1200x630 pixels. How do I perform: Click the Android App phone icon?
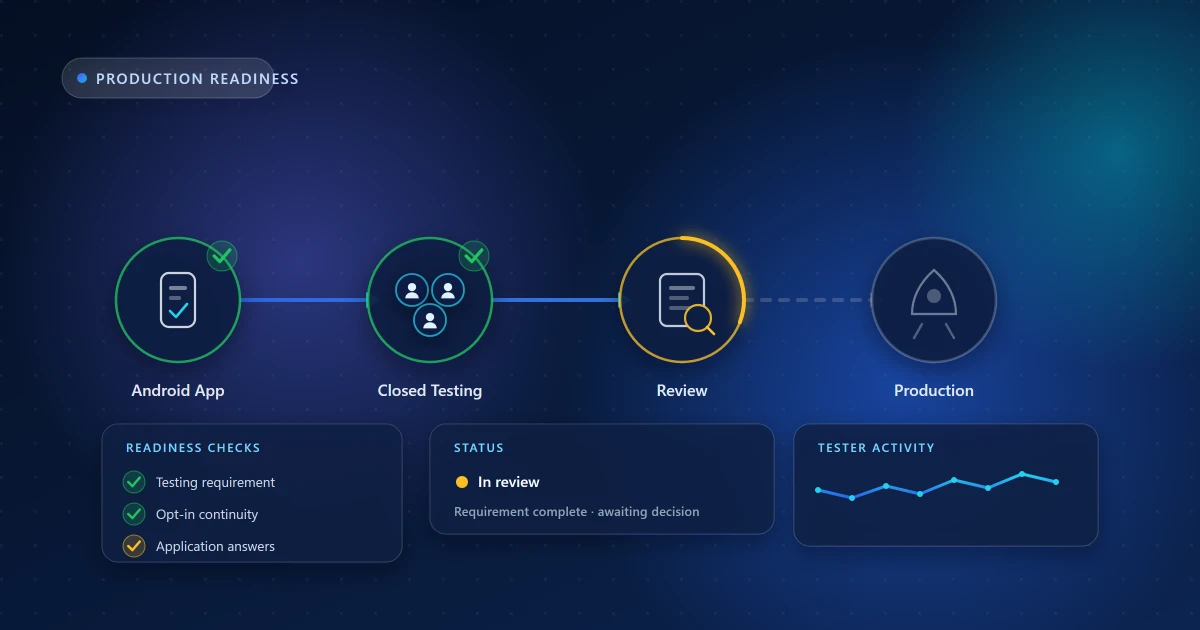178,300
